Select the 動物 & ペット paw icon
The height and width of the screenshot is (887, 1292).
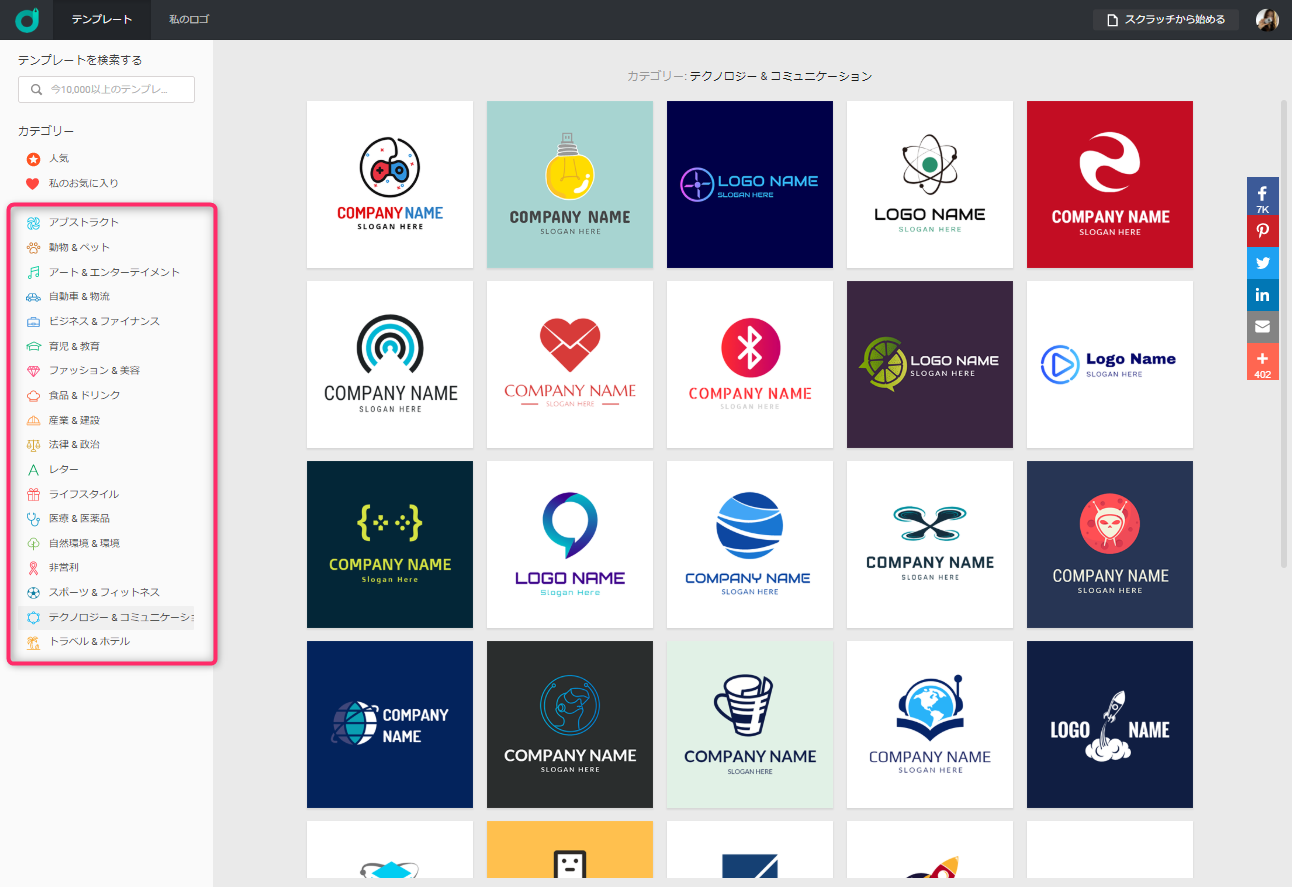[x=33, y=247]
